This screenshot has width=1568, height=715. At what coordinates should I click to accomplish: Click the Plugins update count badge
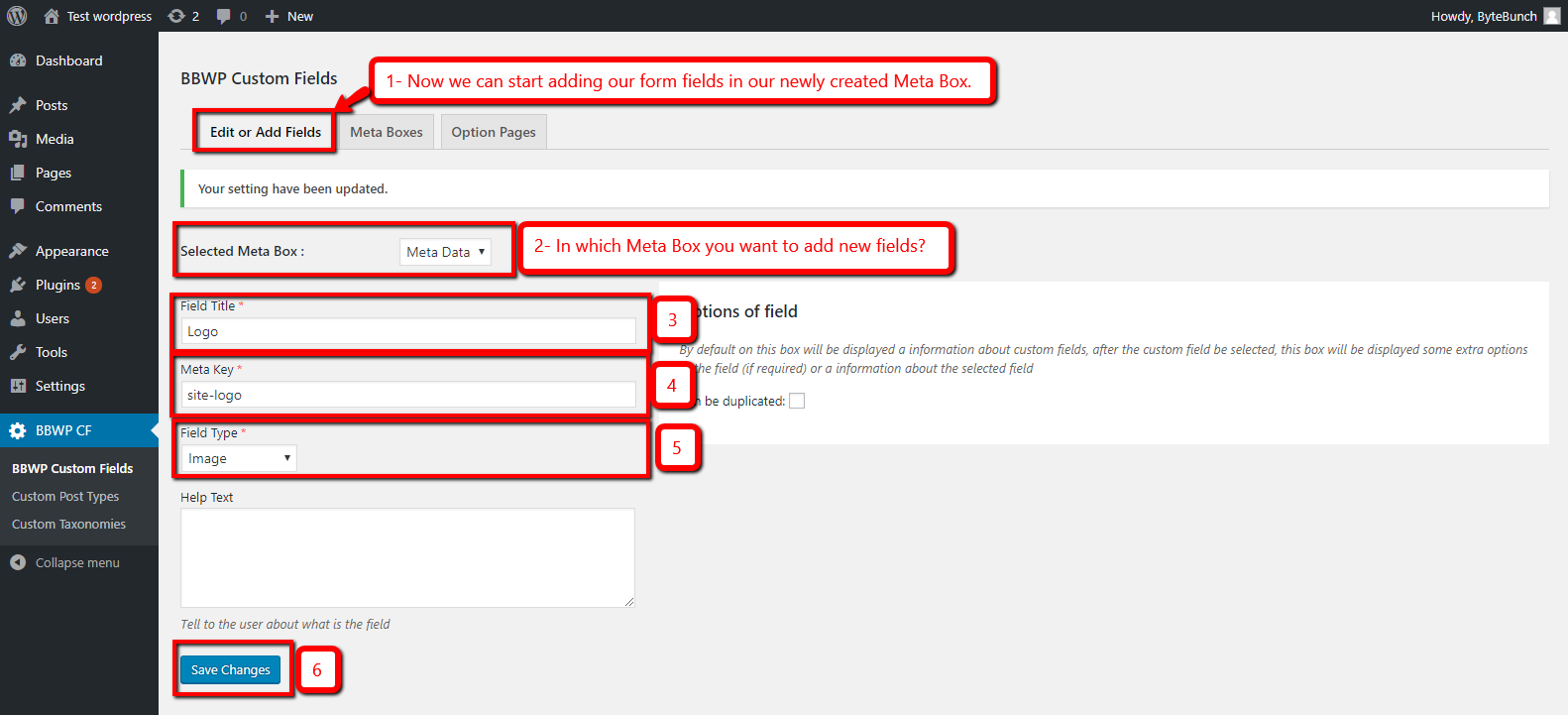(93, 285)
